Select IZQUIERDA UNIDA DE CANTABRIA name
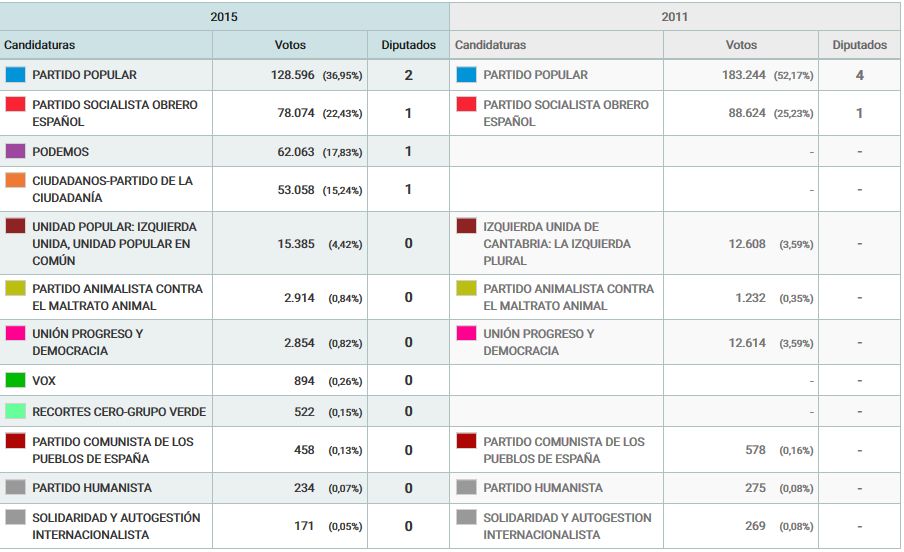904x552 pixels. tap(557, 243)
